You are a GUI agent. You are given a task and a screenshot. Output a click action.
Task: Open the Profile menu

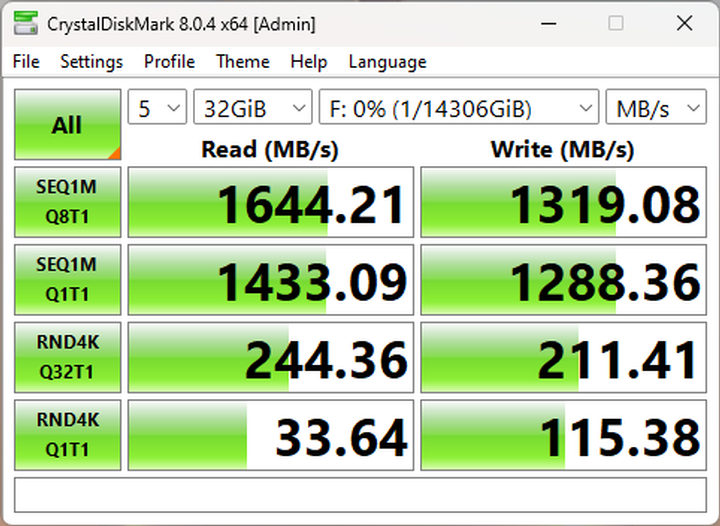click(169, 62)
